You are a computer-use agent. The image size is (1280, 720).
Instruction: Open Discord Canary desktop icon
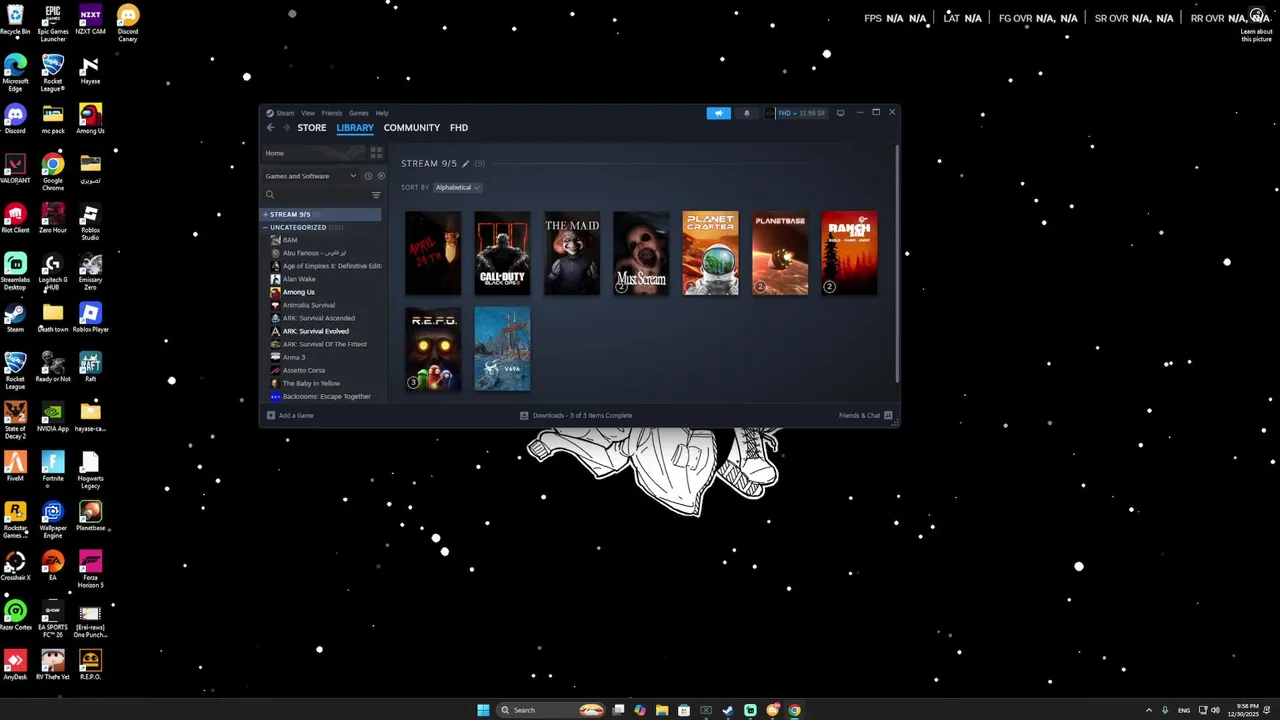[x=128, y=24]
